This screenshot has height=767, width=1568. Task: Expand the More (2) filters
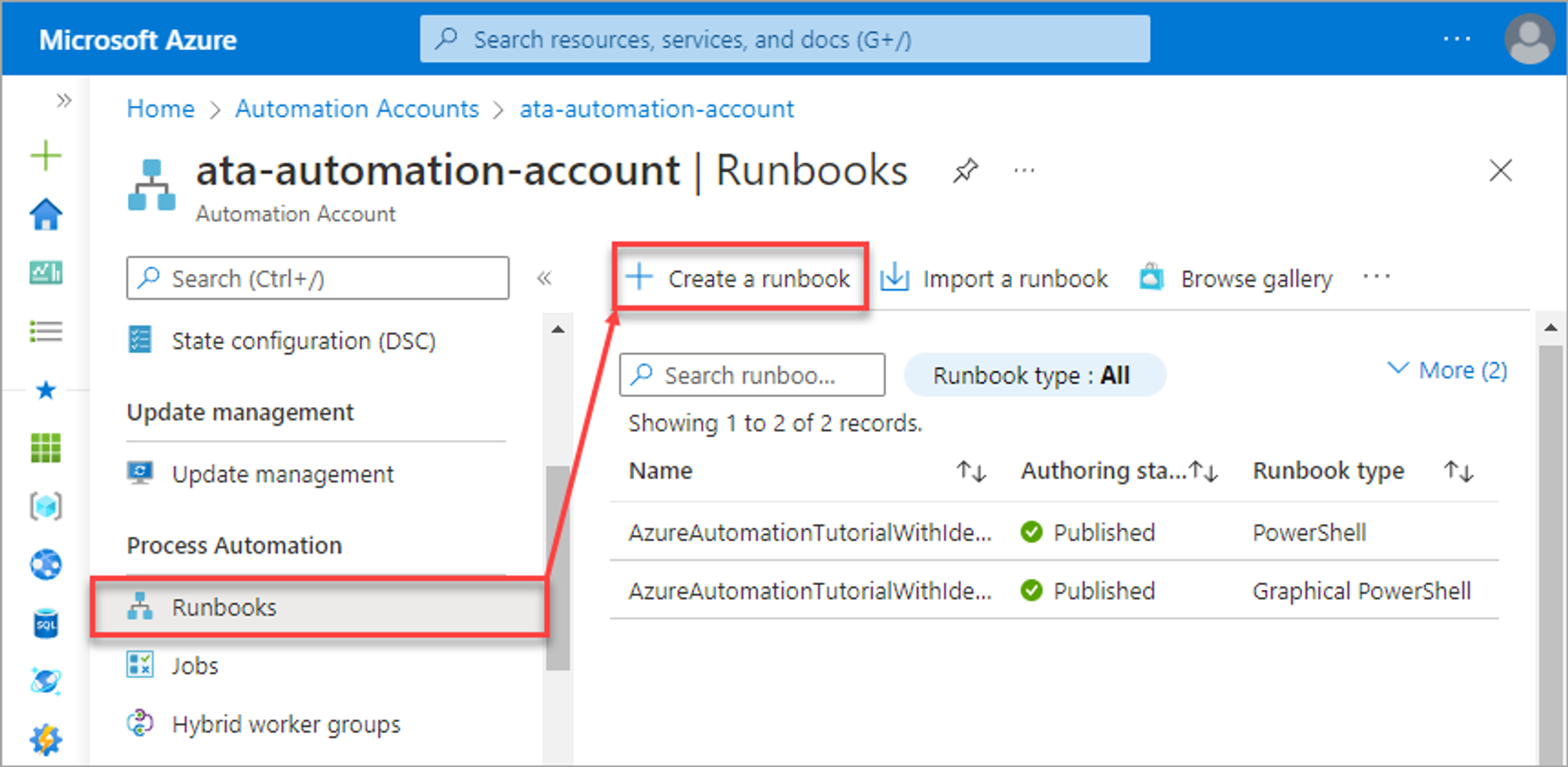tap(1447, 370)
